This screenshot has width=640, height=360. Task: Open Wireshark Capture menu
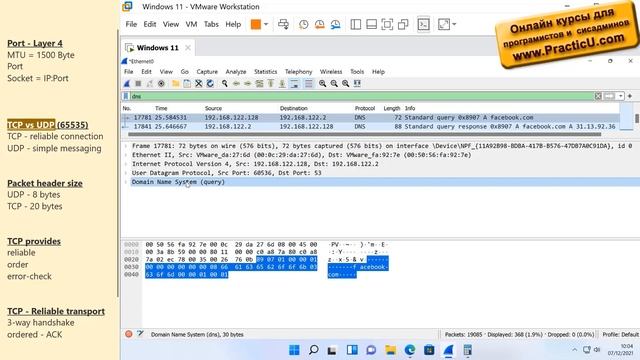coord(207,71)
